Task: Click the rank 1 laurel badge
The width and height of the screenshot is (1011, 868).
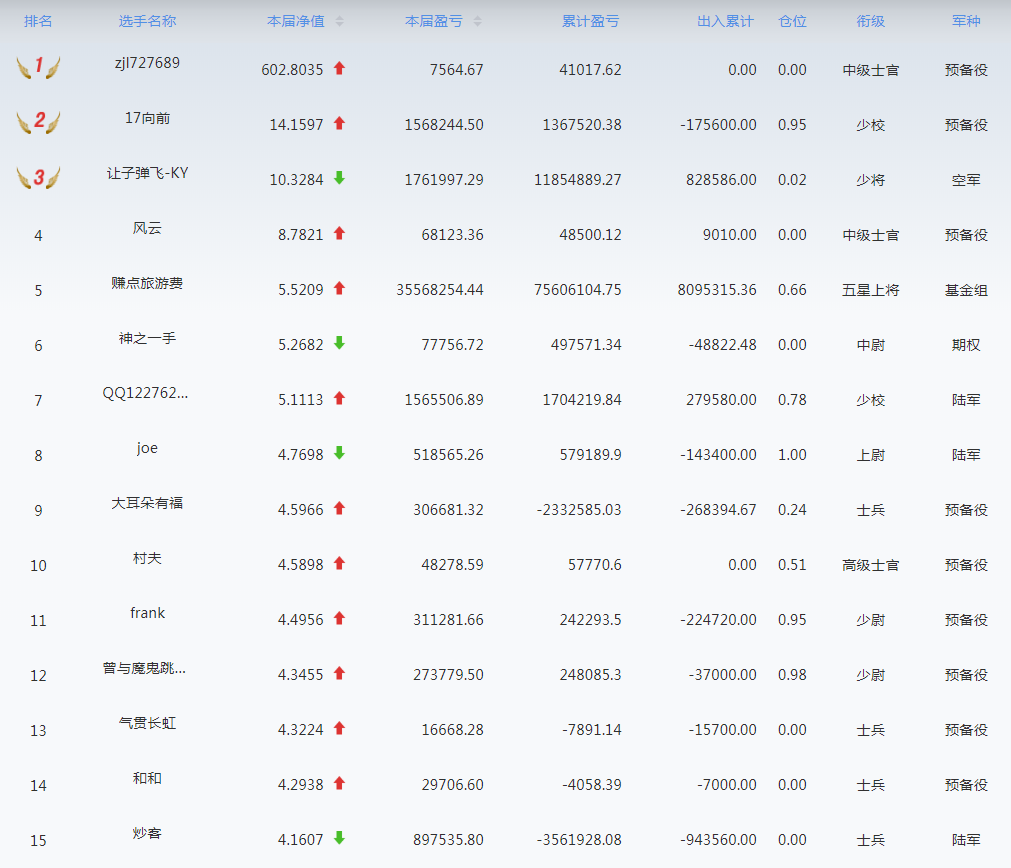Action: click(38, 66)
